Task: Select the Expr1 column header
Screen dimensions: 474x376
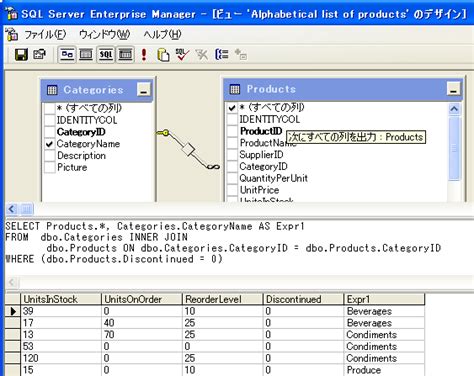Action: coord(384,299)
